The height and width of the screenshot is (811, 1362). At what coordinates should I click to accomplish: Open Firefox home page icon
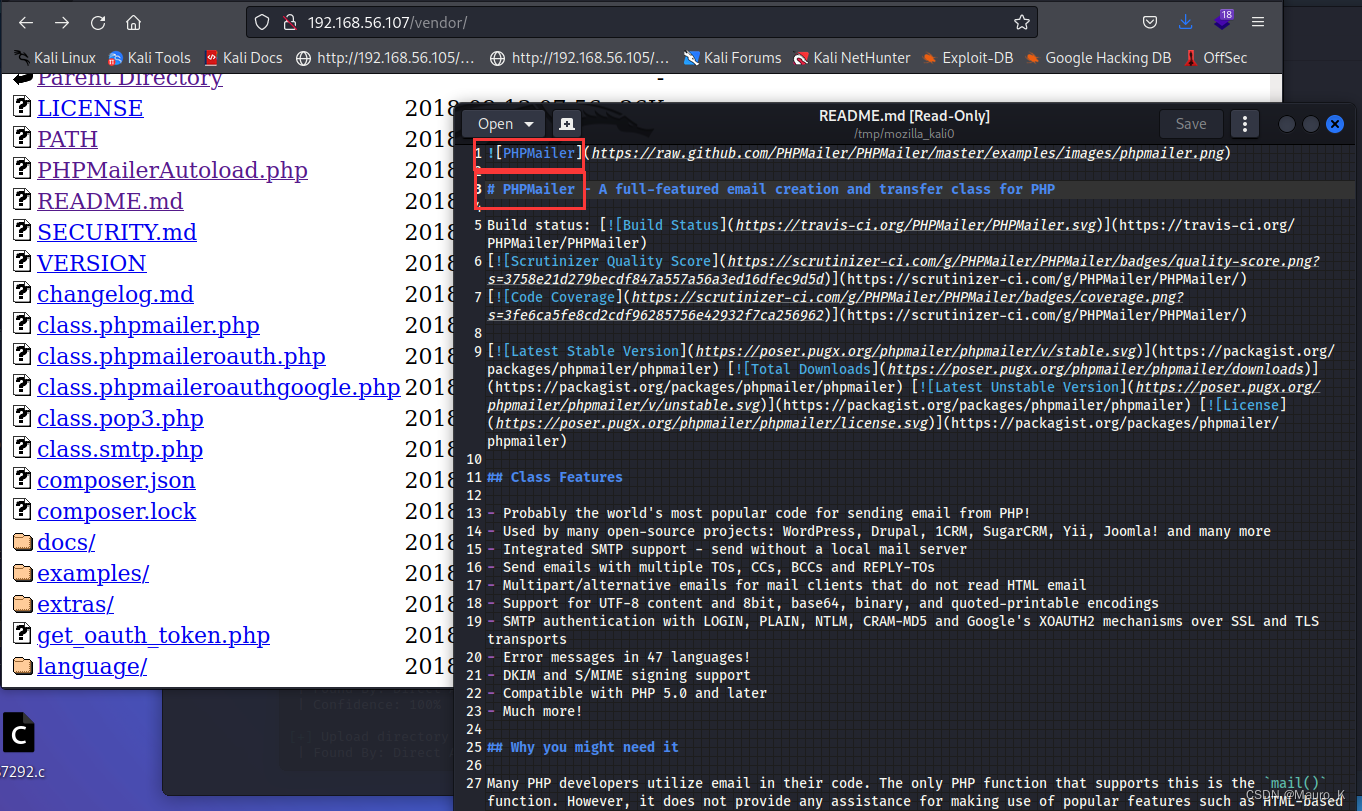pos(133,22)
